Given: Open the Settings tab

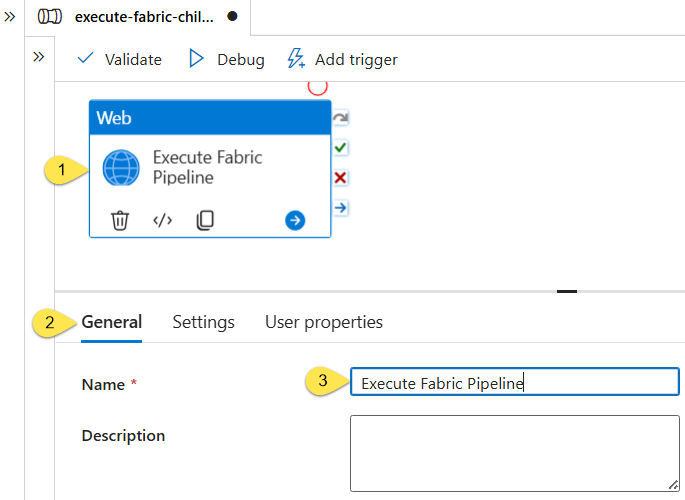Looking at the screenshot, I should tap(204, 322).
